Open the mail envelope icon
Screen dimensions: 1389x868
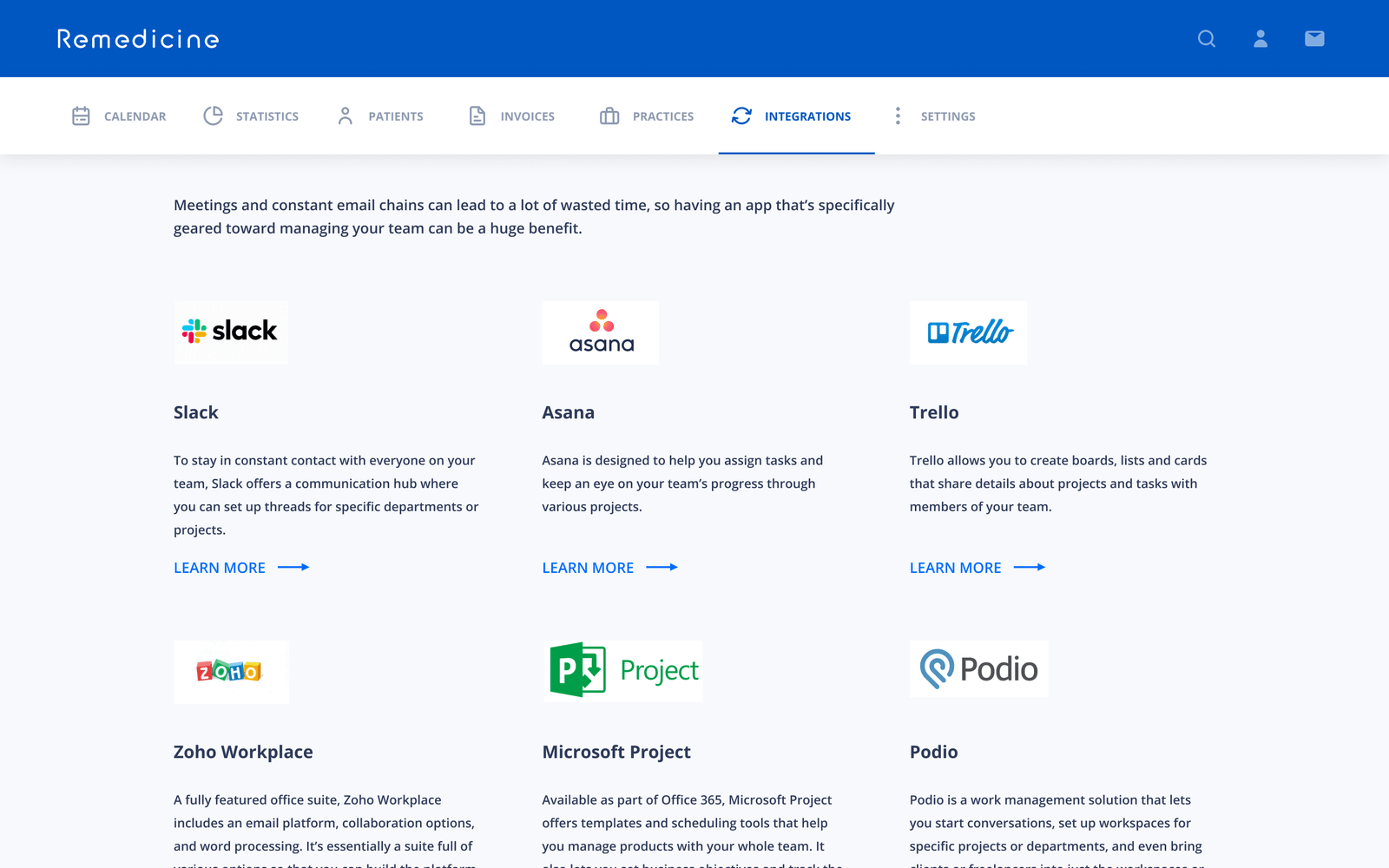[1314, 39]
